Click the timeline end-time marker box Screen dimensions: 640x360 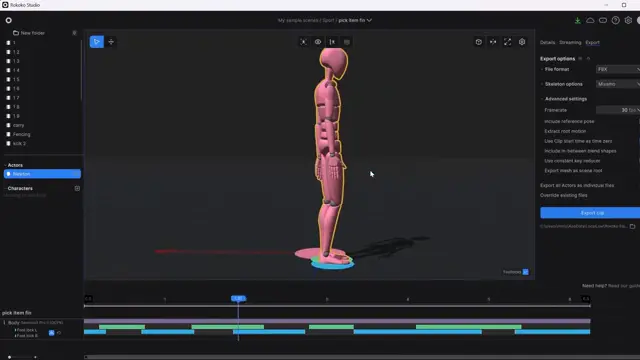[586, 299]
